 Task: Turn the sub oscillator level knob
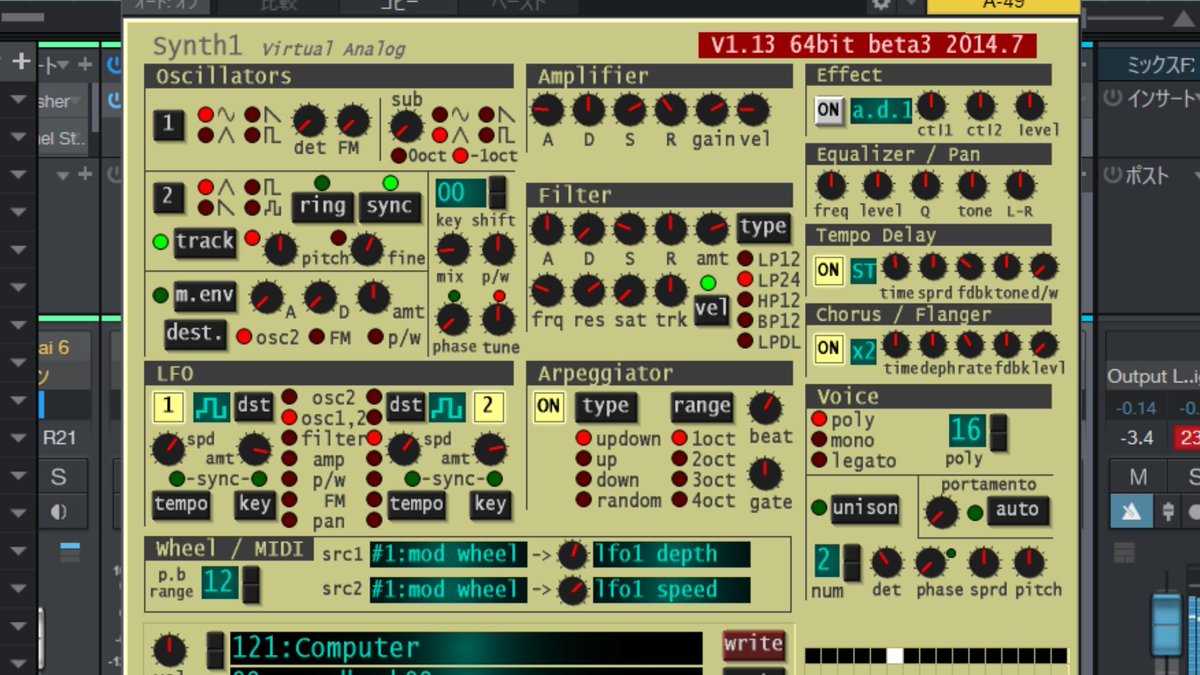point(406,125)
